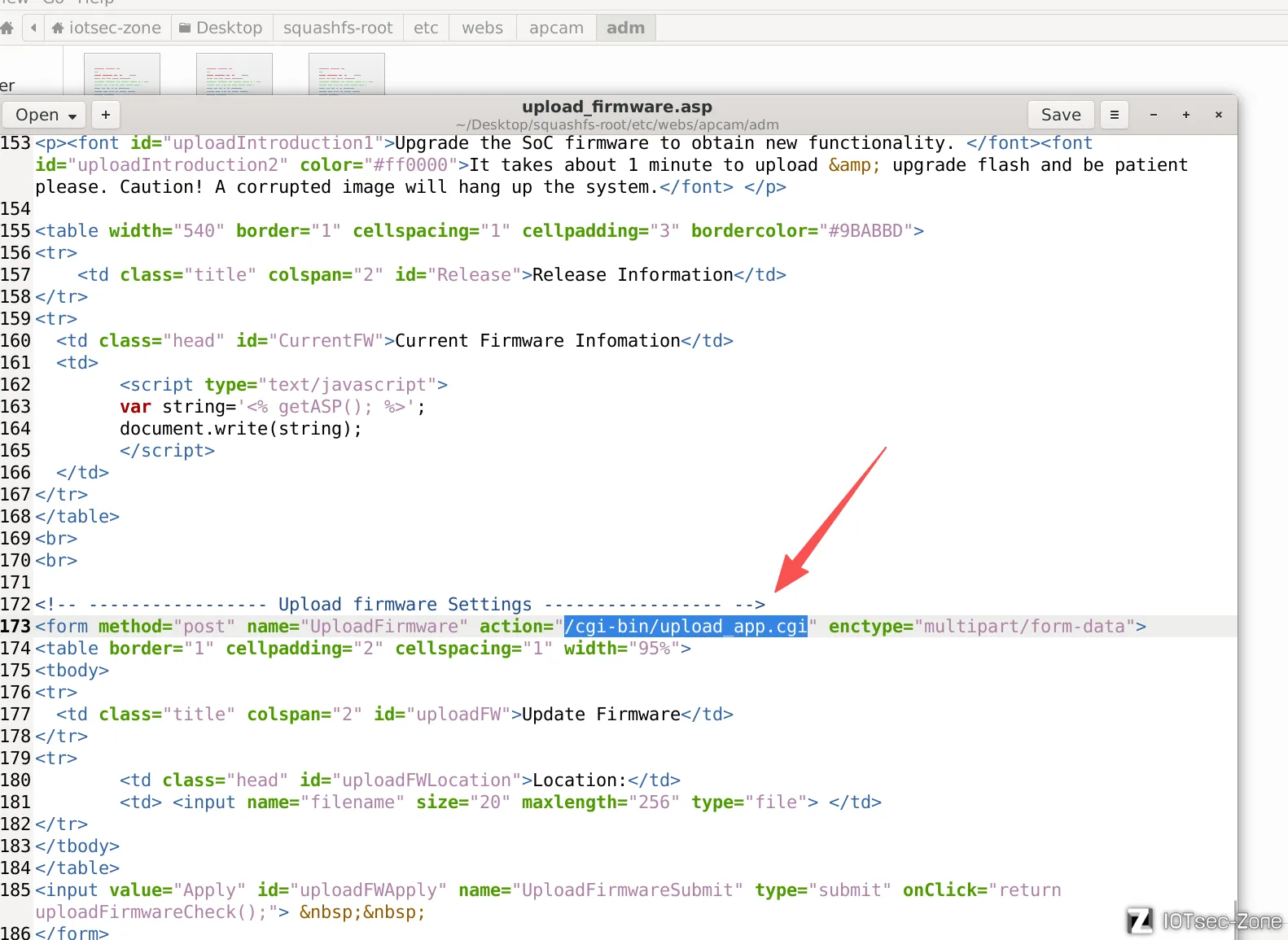Open the new document tab plus icon

[x=106, y=115]
